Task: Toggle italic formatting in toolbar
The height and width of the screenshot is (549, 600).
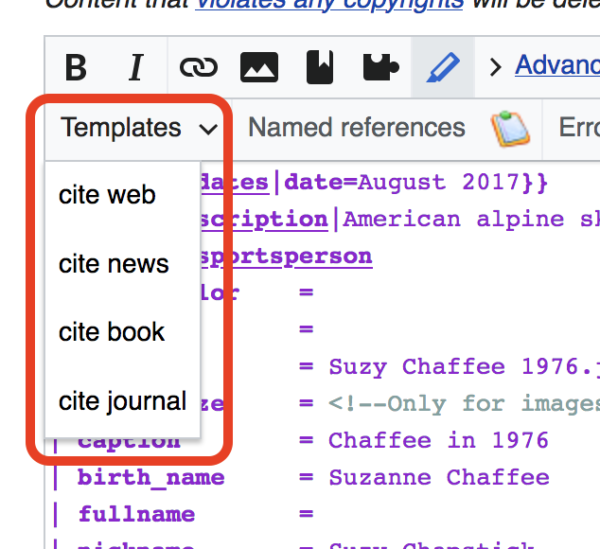Action: pos(136,67)
